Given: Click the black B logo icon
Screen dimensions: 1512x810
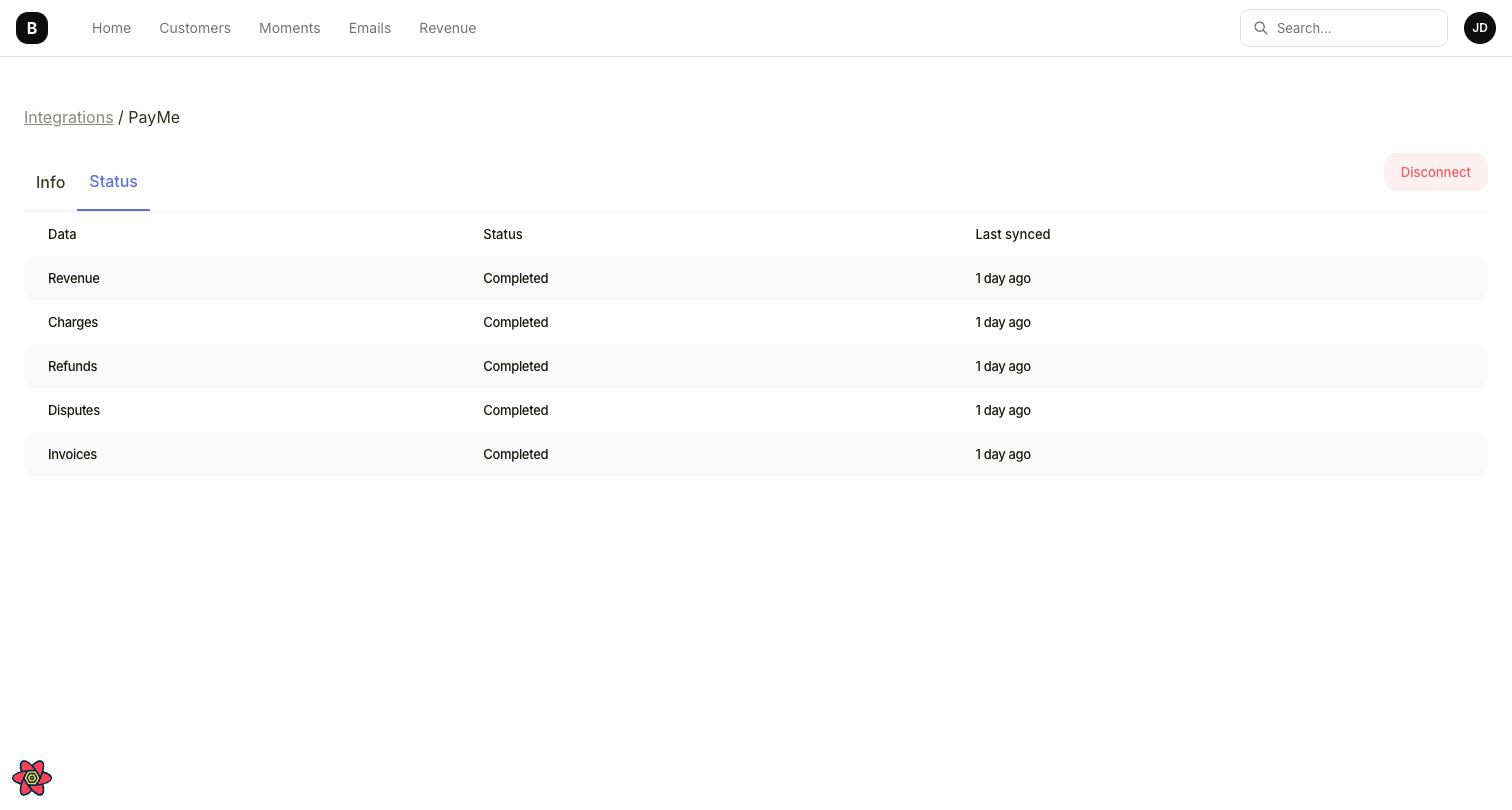Looking at the screenshot, I should coord(31,27).
